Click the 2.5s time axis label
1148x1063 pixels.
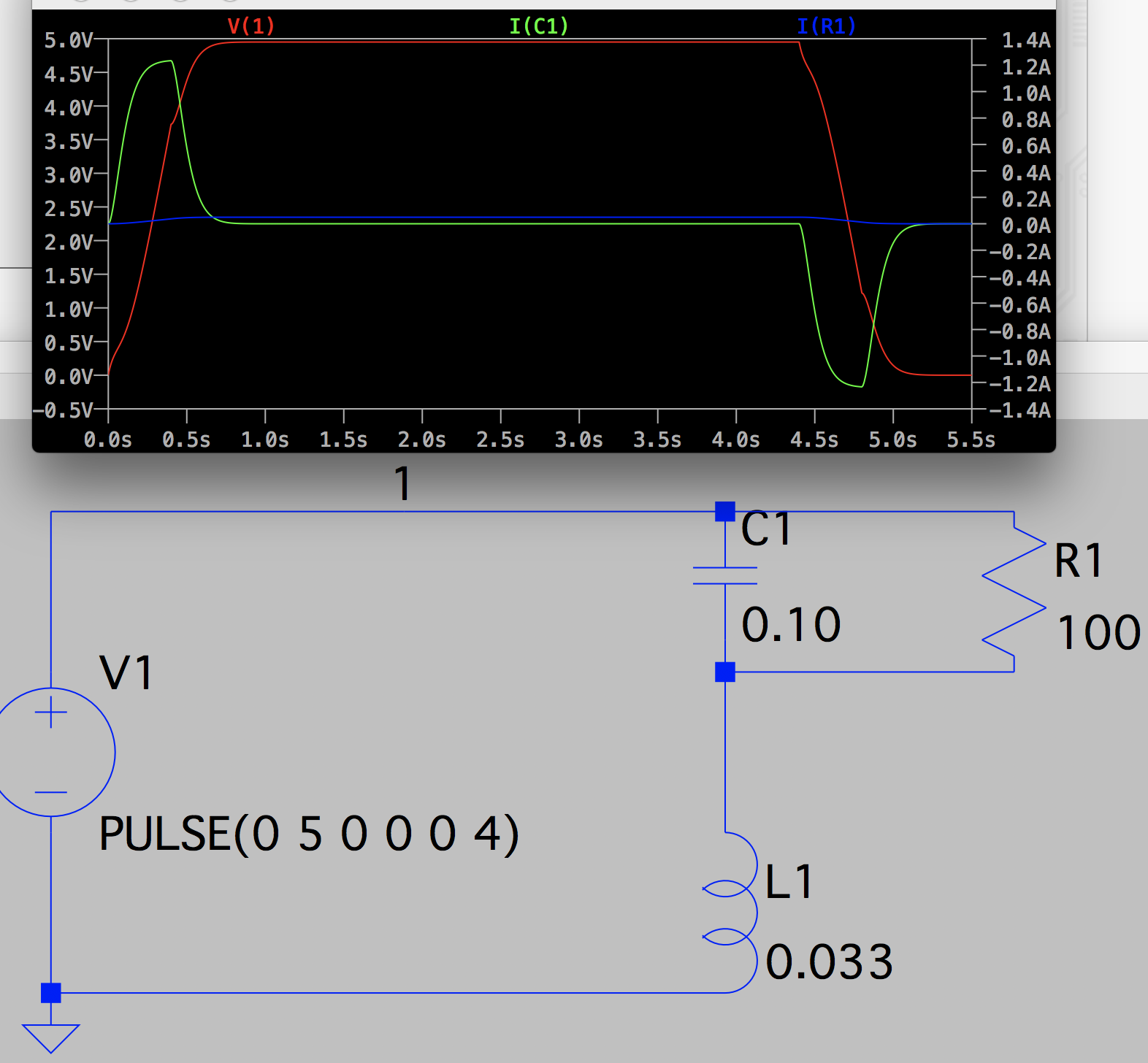(x=500, y=440)
